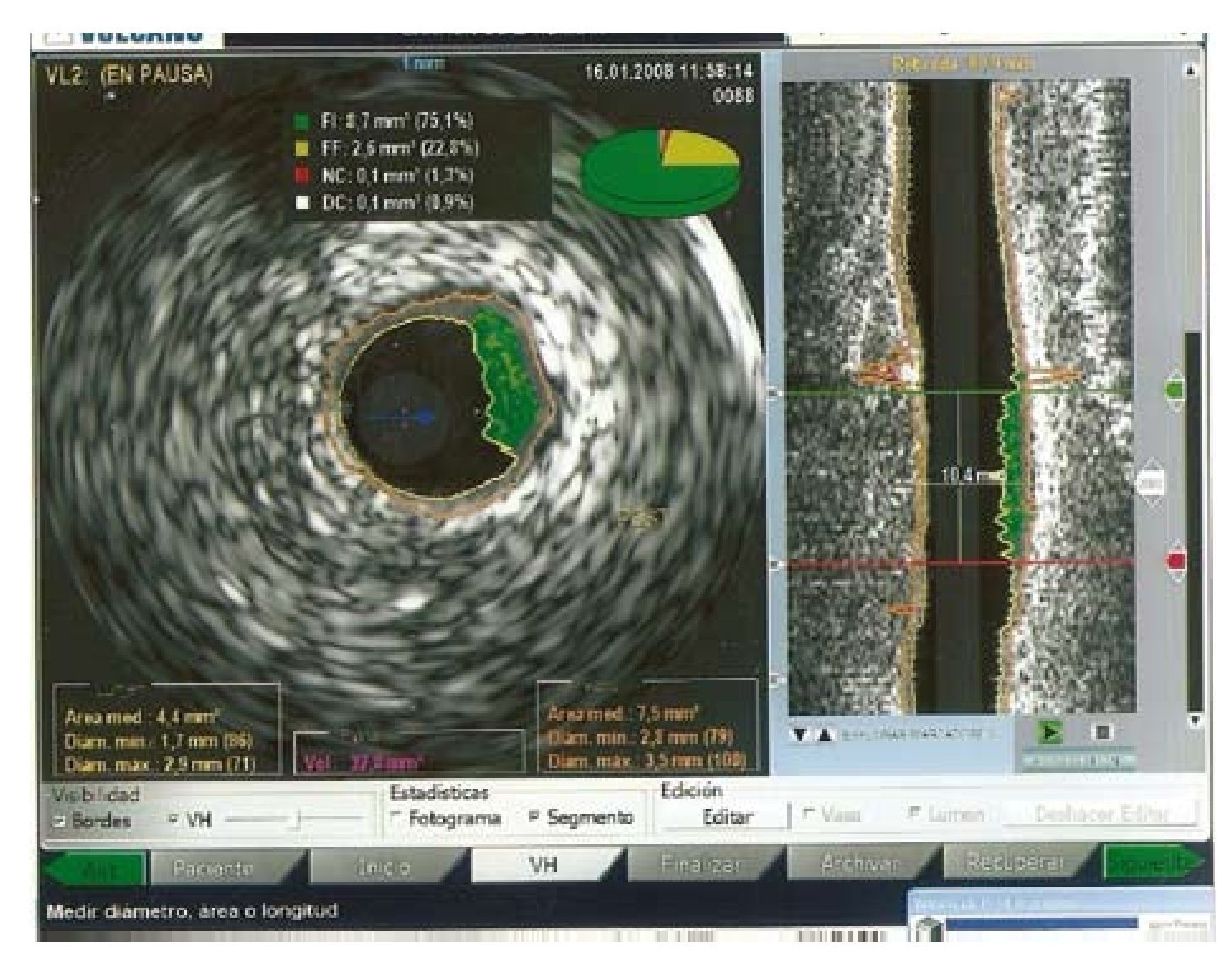Select the white center frame marker

point(1152,483)
